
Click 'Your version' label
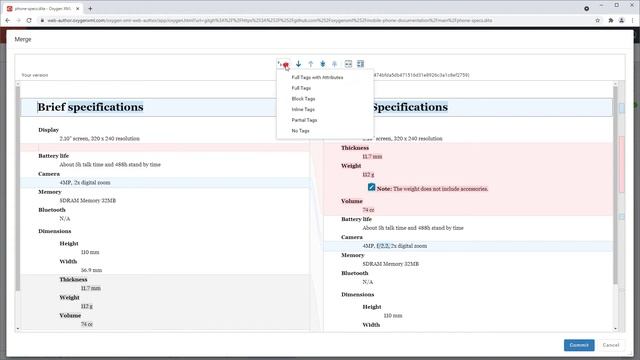pyautogui.click(x=35, y=75)
